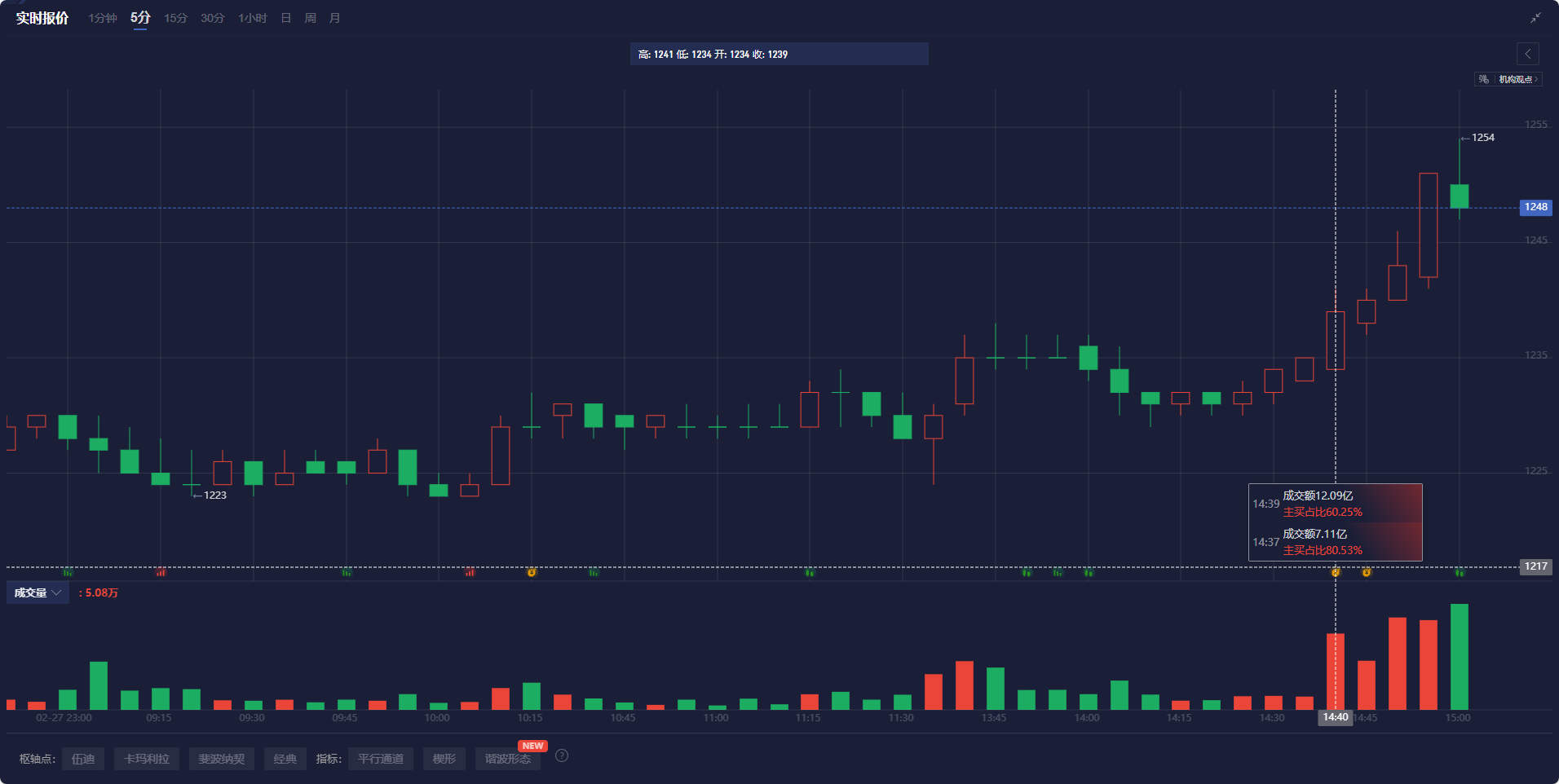This screenshot has width=1559, height=784.
Task: Switch to the 1小时 timeframe tab
Action: point(251,17)
